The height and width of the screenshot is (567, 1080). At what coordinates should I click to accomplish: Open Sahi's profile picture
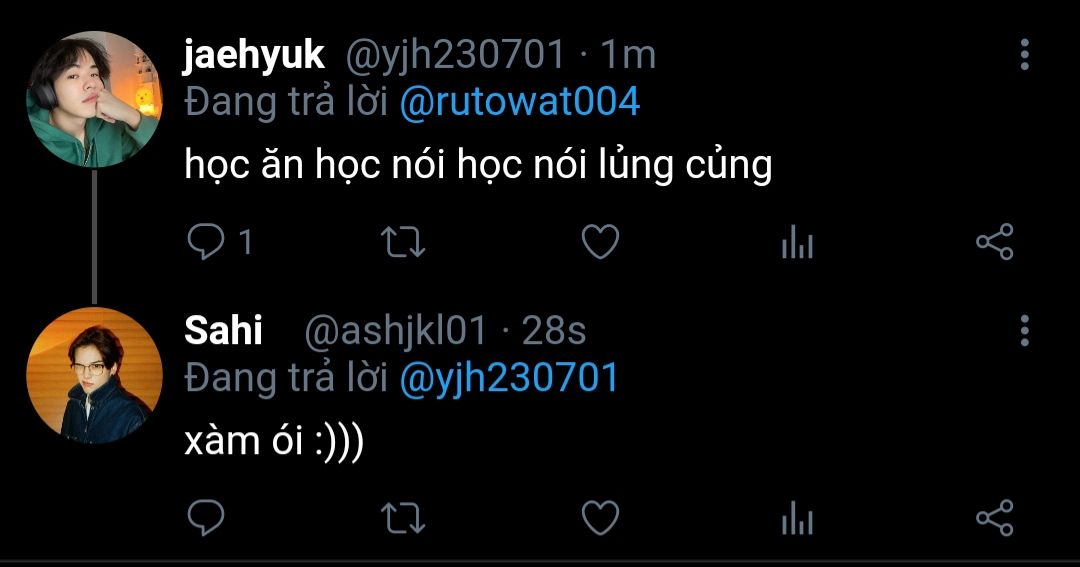coord(94,375)
